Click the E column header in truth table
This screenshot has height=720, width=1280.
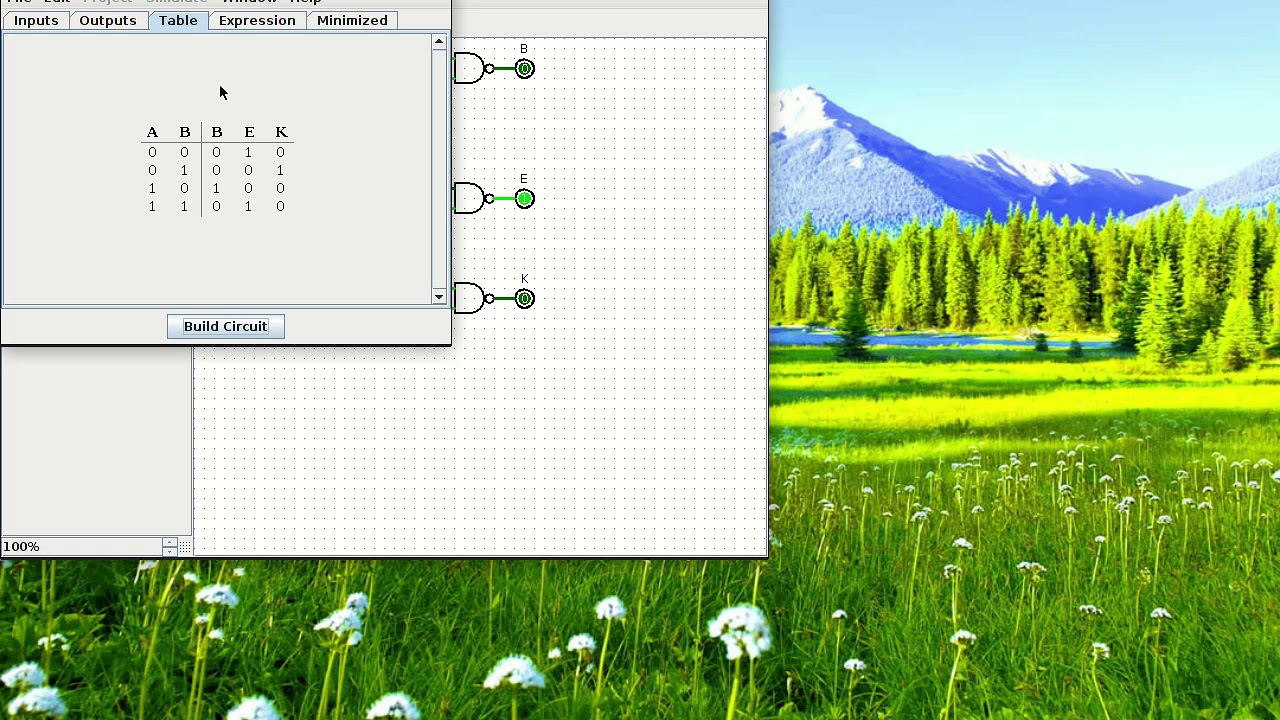pos(249,132)
